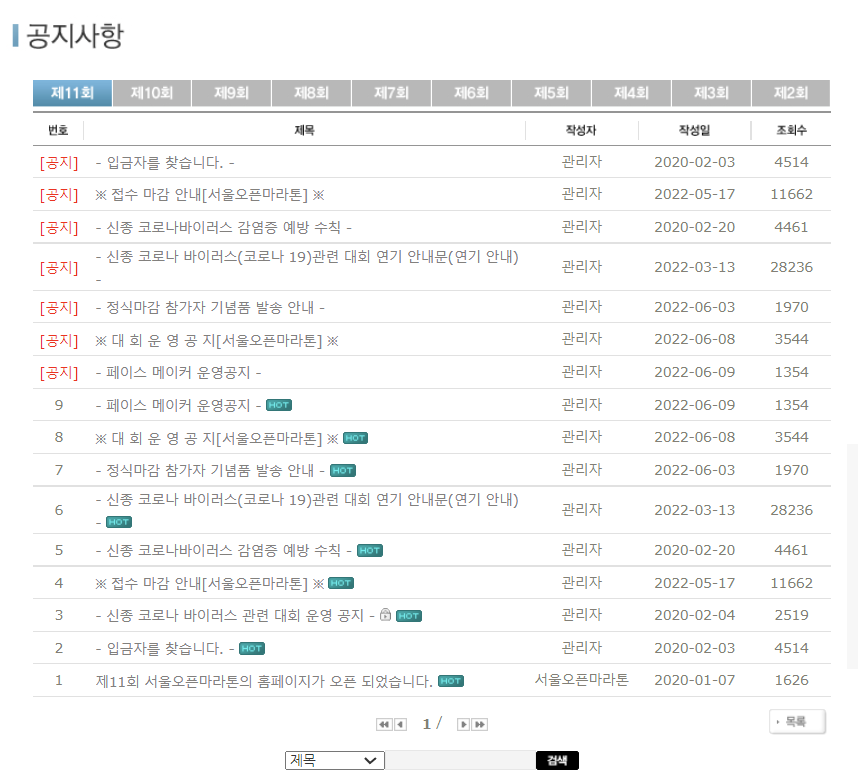Viewport: 858px width, 783px height.
Task: Click the 번호 column header
Action: point(58,130)
